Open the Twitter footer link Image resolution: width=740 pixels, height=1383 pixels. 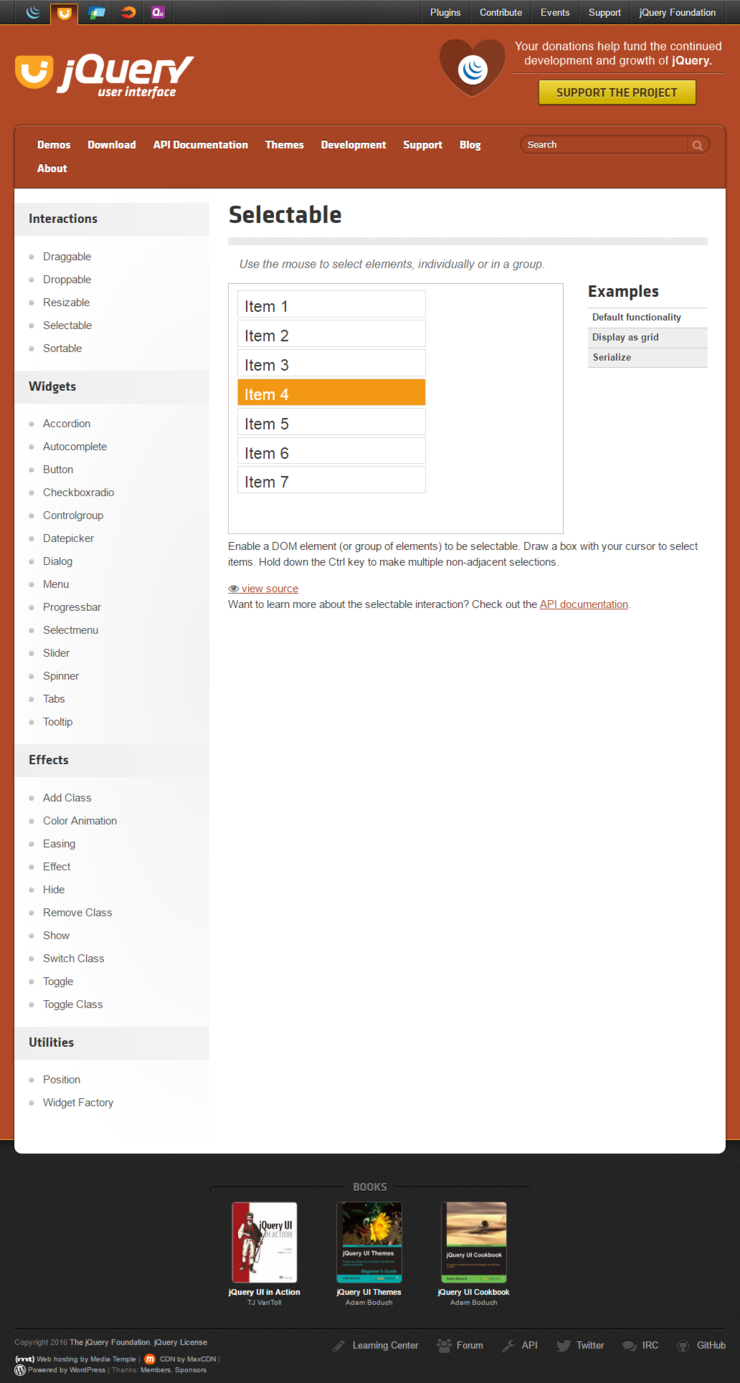(580, 1345)
